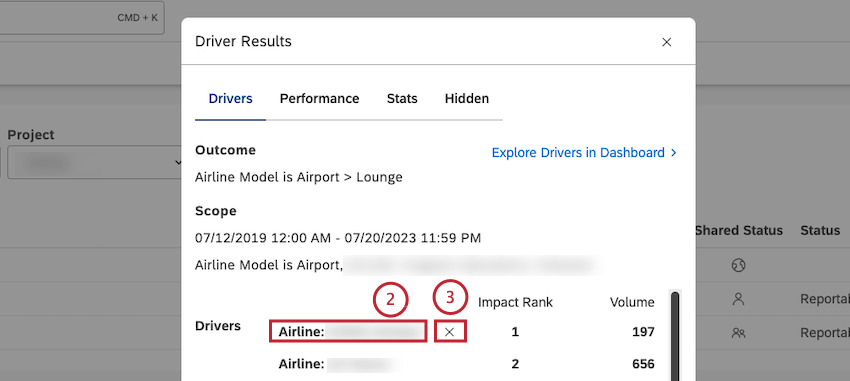The width and height of the screenshot is (850, 381).
Task: Switch to the Drivers tab
Action: 230,99
